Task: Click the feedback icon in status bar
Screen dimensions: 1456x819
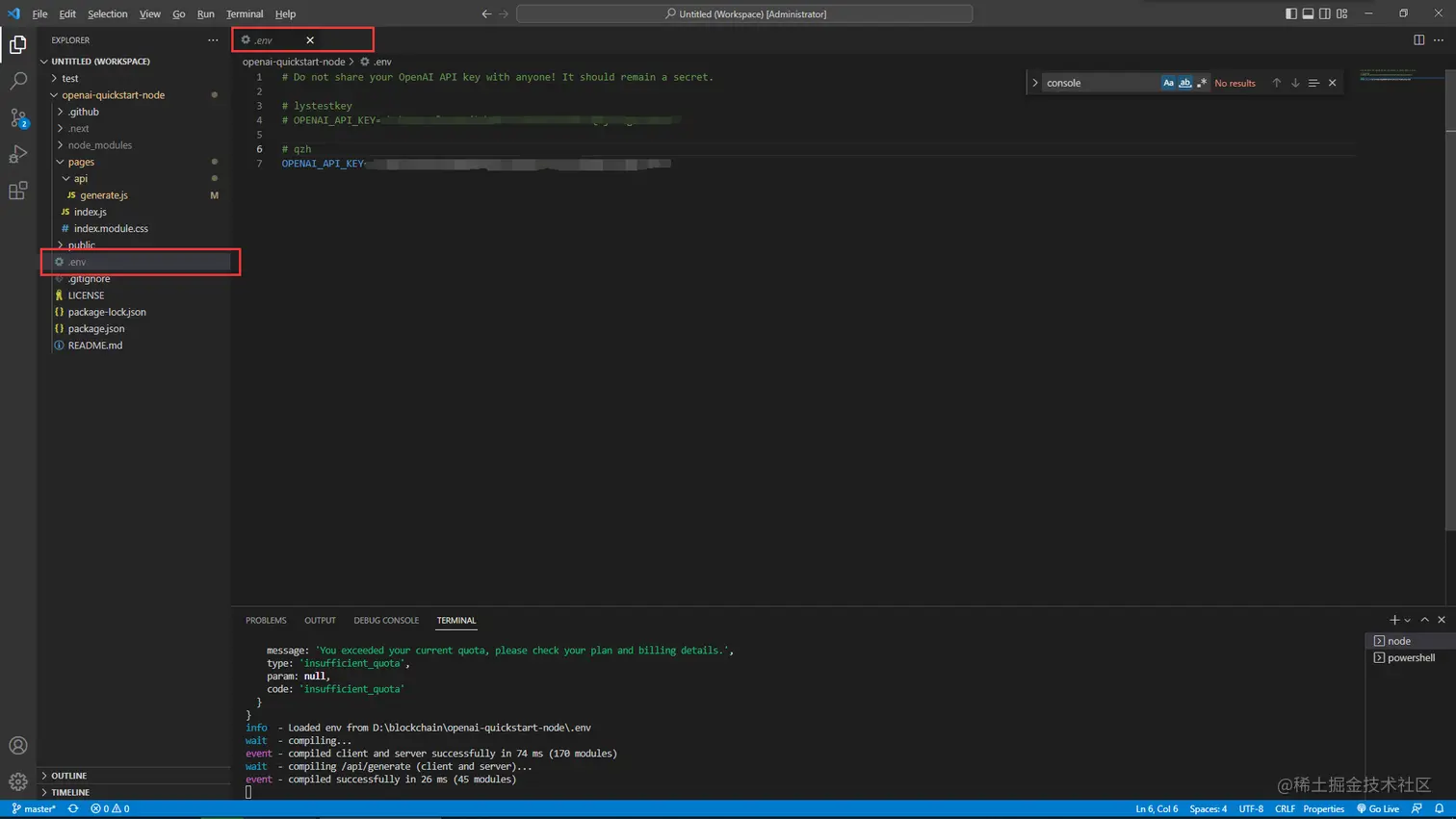Action: tap(1417, 809)
